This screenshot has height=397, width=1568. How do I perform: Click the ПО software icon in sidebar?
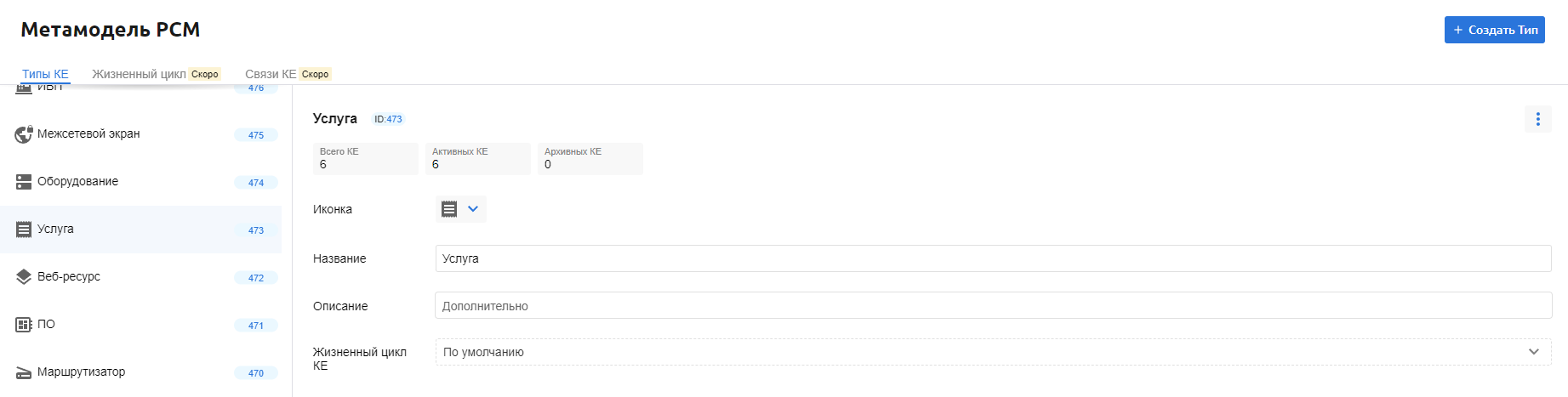(x=24, y=325)
